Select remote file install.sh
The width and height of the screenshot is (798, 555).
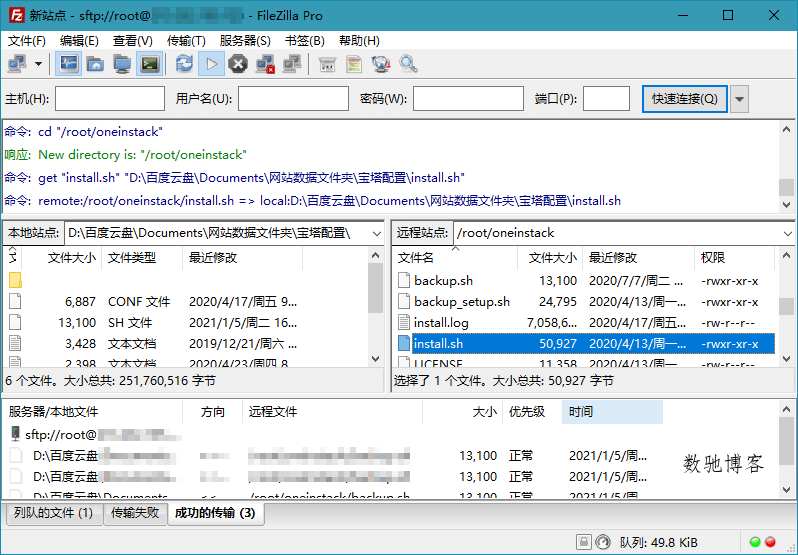click(x=584, y=344)
